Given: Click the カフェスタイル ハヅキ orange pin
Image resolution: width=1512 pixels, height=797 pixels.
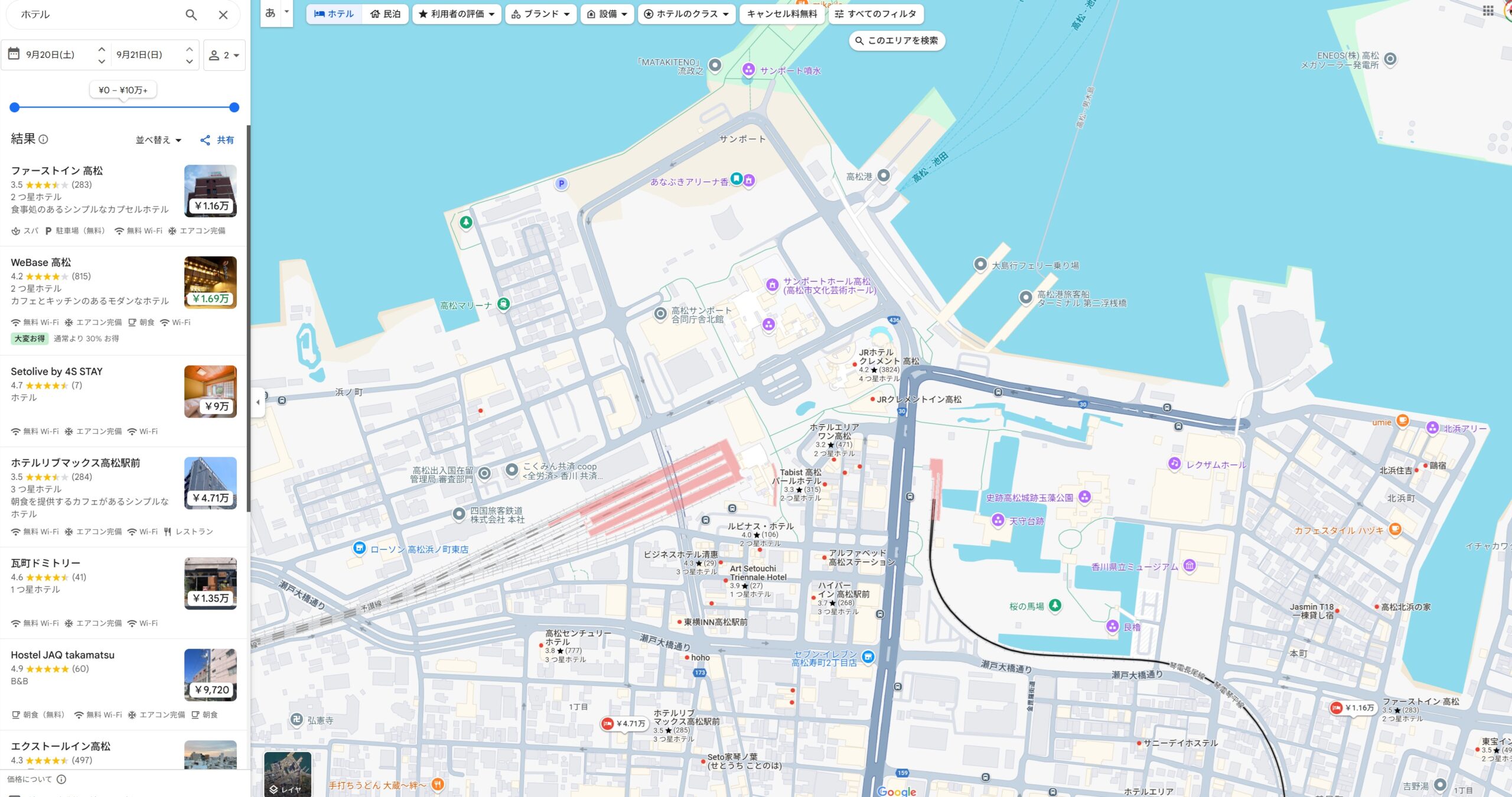Looking at the screenshot, I should click(1395, 529).
